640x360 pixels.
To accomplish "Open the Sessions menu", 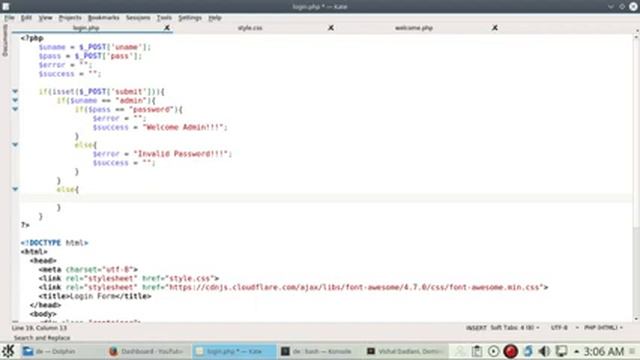I will point(138,18).
